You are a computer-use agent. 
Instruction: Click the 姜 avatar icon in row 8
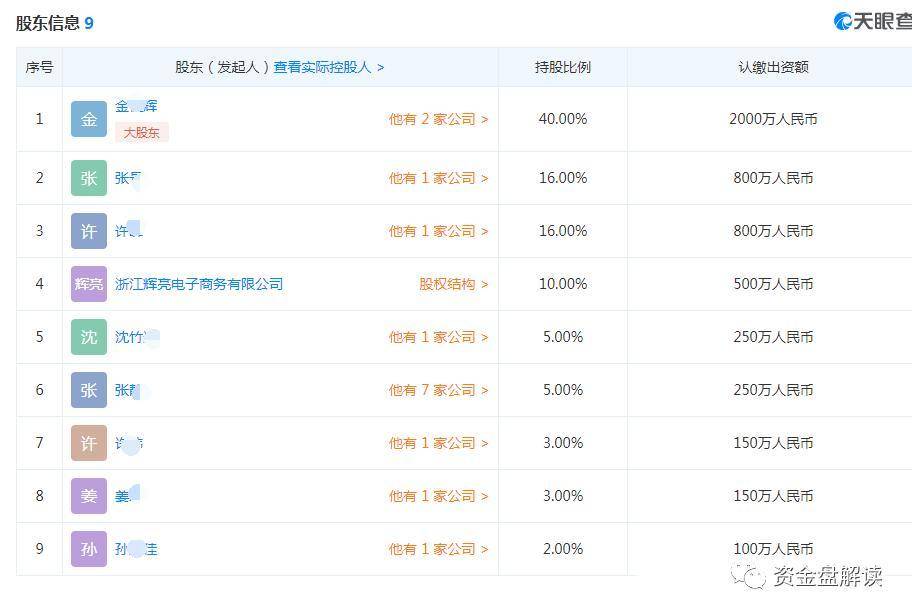pyautogui.click(x=89, y=496)
